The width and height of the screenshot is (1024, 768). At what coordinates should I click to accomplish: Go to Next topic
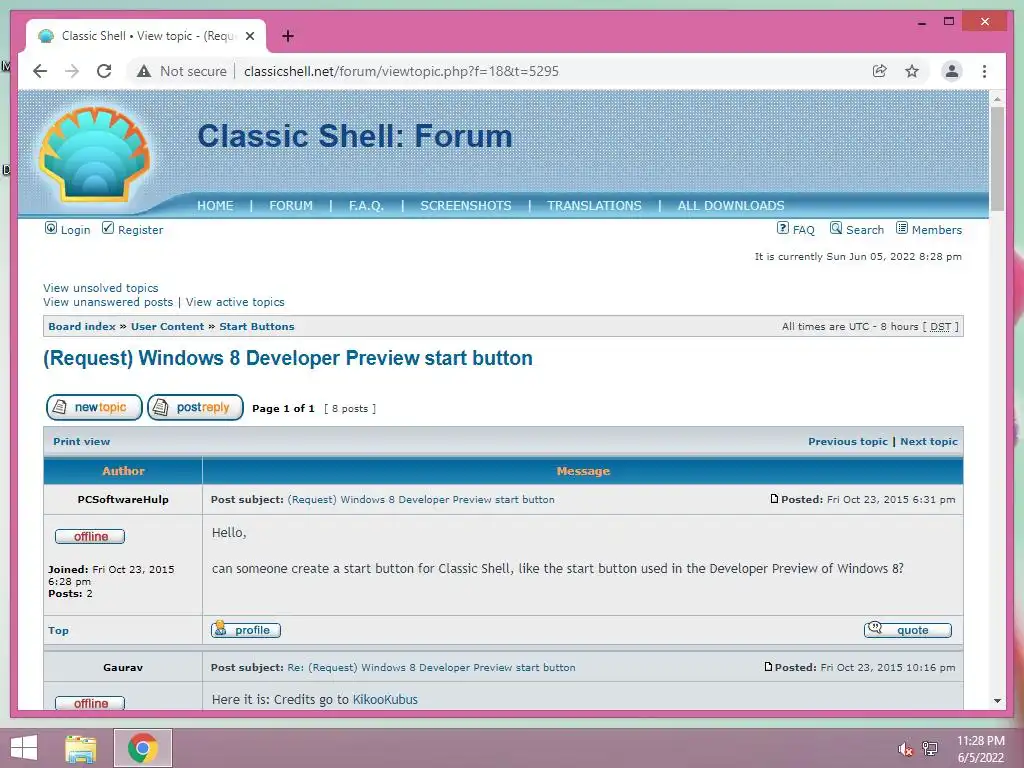click(x=929, y=441)
